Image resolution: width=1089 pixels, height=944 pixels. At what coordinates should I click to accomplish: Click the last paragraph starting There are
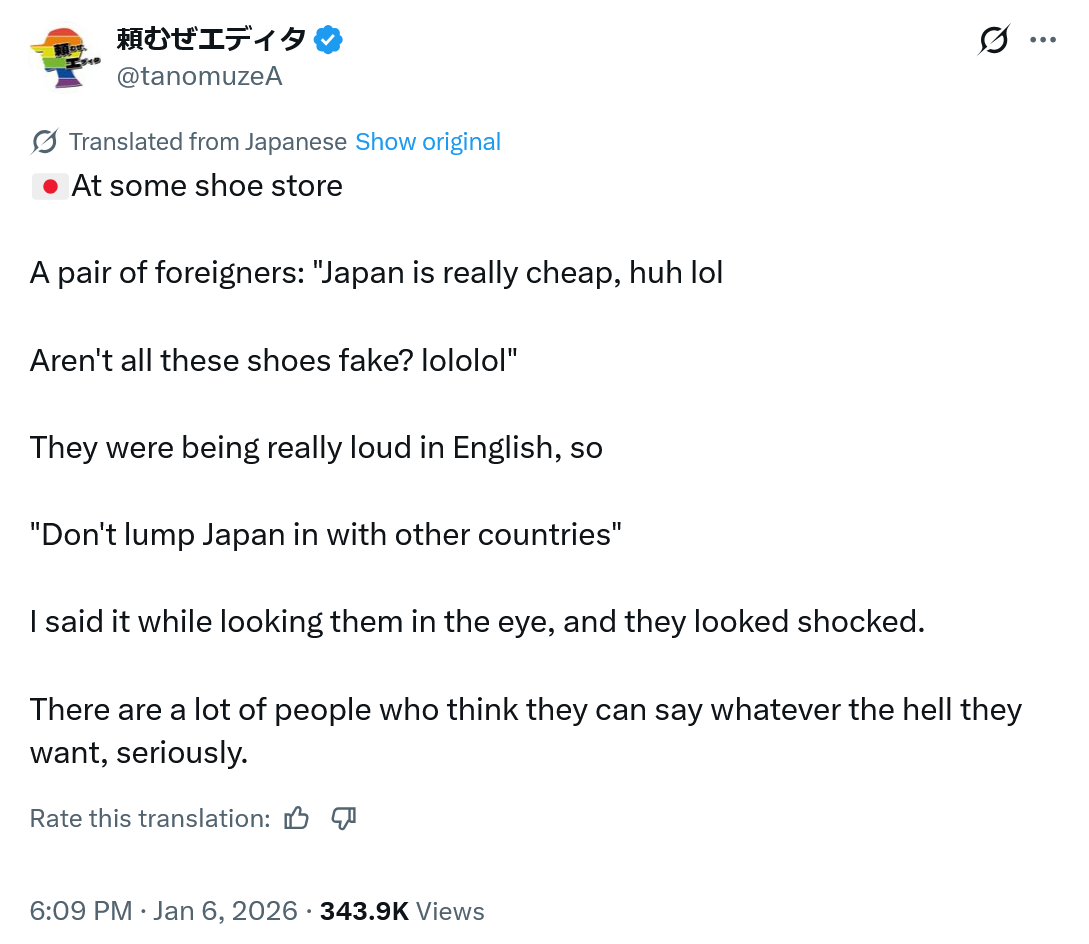pos(526,731)
